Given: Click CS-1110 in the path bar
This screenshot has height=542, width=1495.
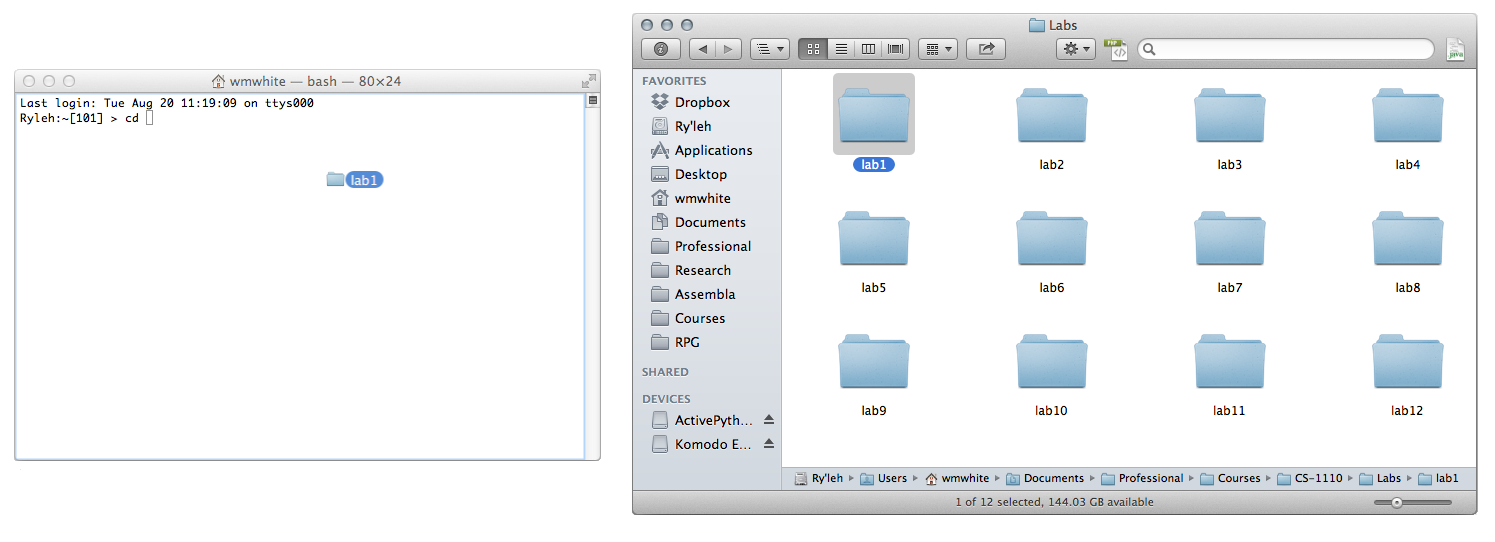Looking at the screenshot, I should pos(1318,478).
